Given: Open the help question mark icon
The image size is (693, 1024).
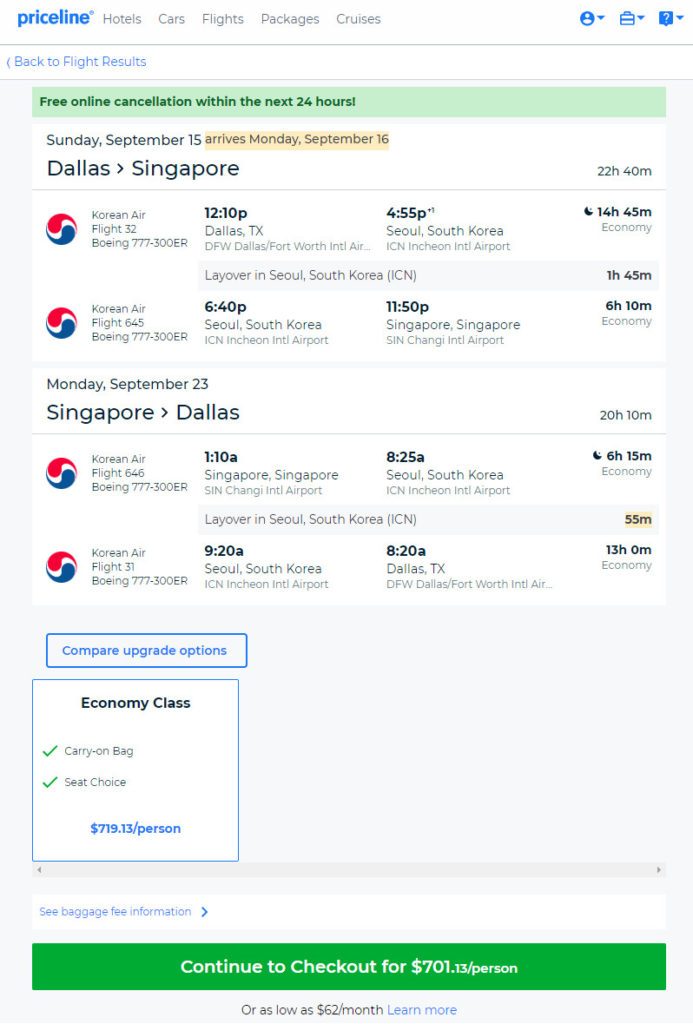Looking at the screenshot, I should [670, 18].
